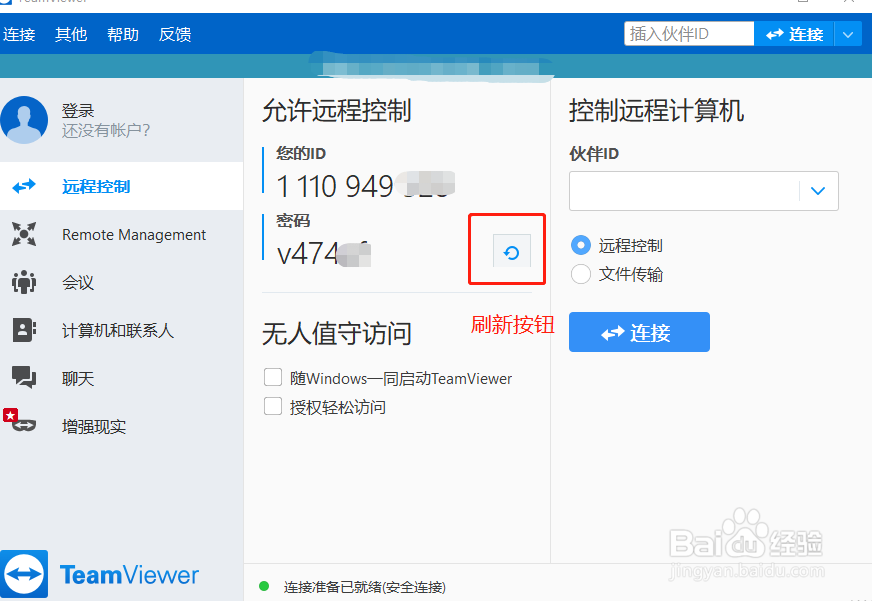
Task: Click the password value v474
Action: tap(307, 254)
